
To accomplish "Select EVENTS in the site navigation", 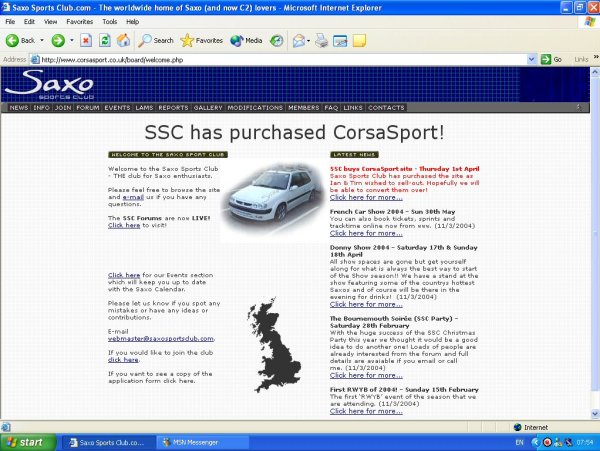I will 117,107.
